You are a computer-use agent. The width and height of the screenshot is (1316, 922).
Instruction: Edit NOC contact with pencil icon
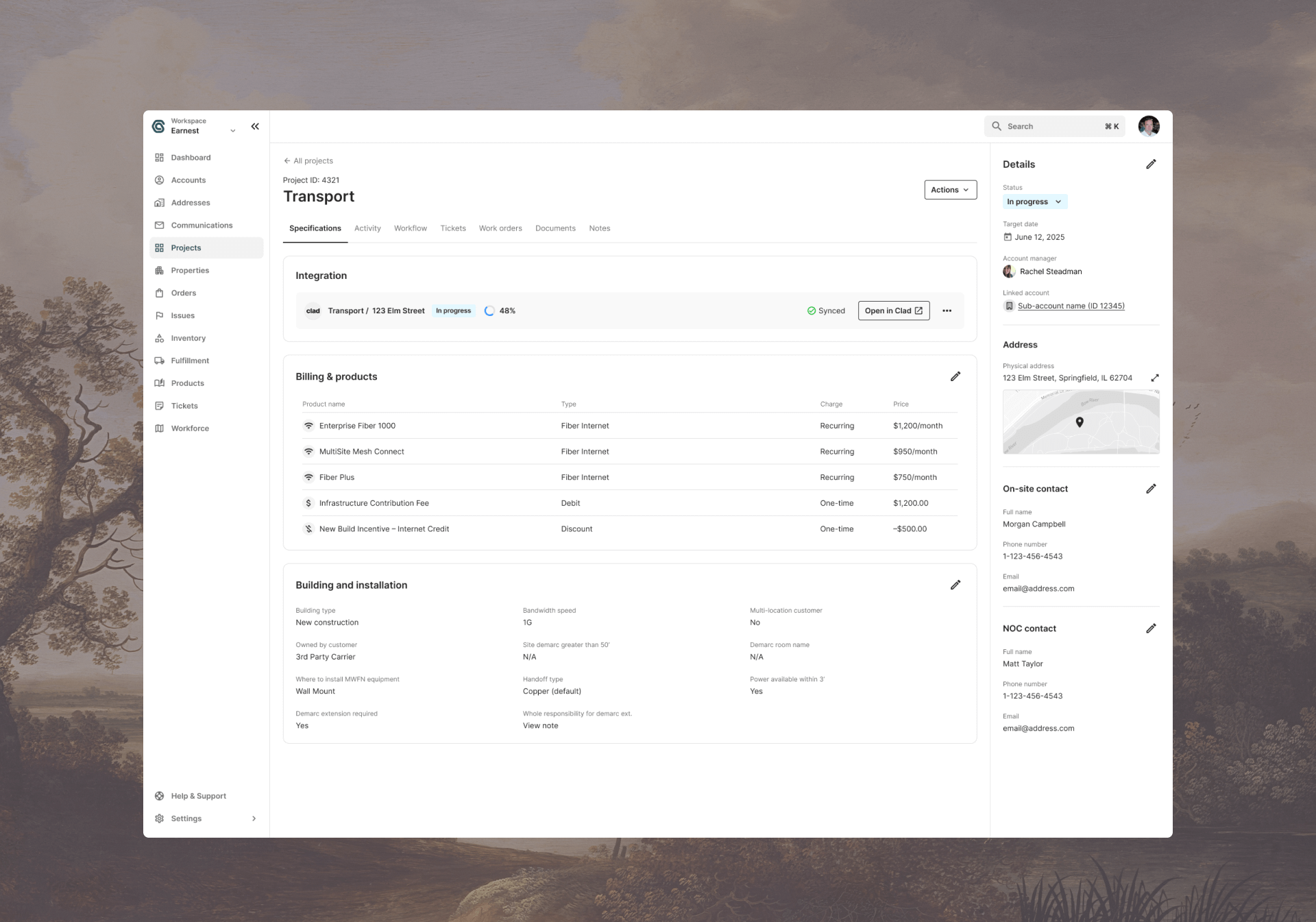pyautogui.click(x=1151, y=629)
